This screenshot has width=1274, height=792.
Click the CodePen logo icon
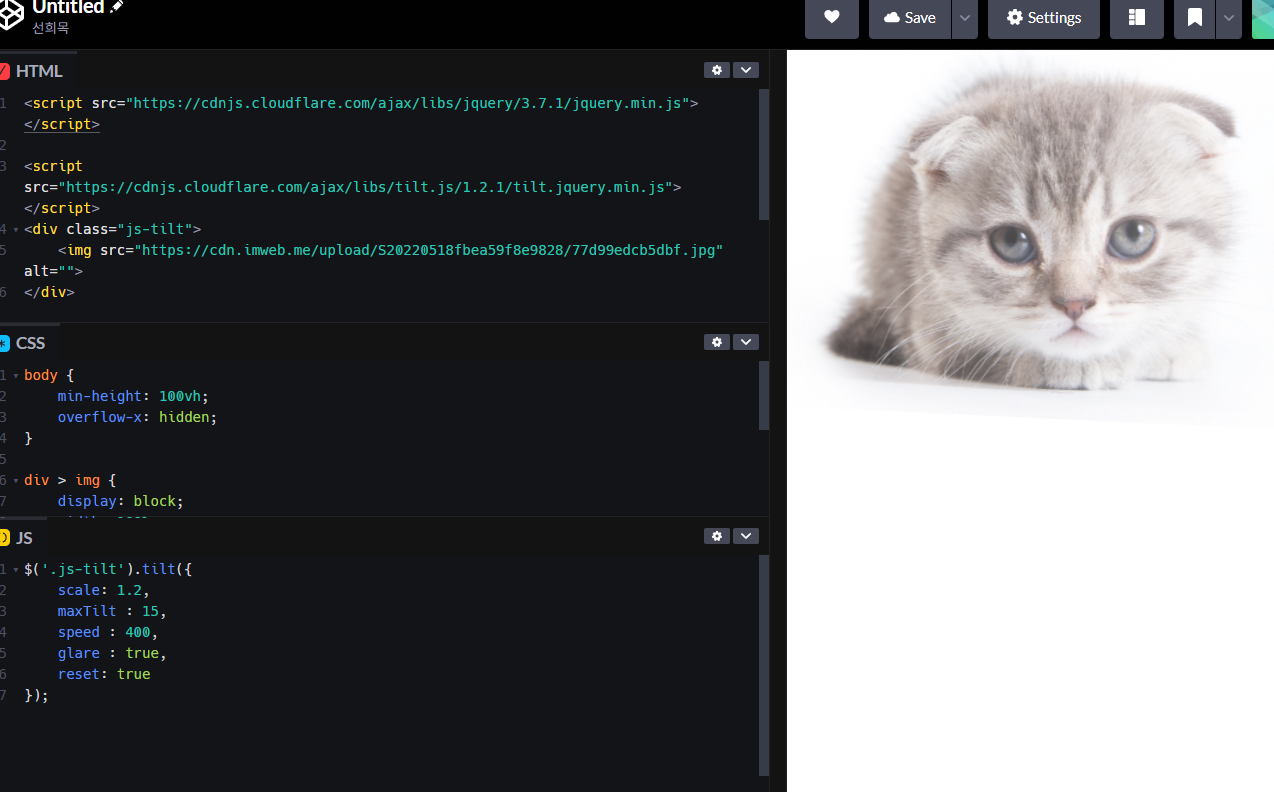coord(11,15)
